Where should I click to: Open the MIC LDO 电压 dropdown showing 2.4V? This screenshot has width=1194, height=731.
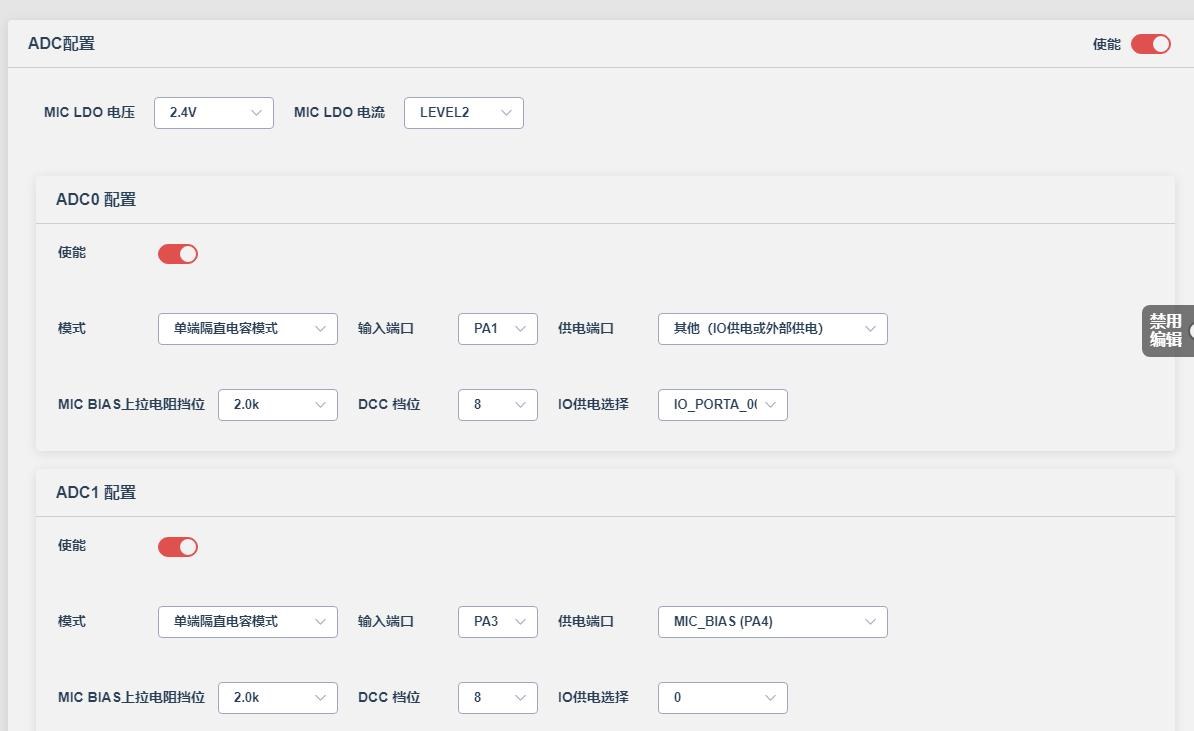(214, 113)
